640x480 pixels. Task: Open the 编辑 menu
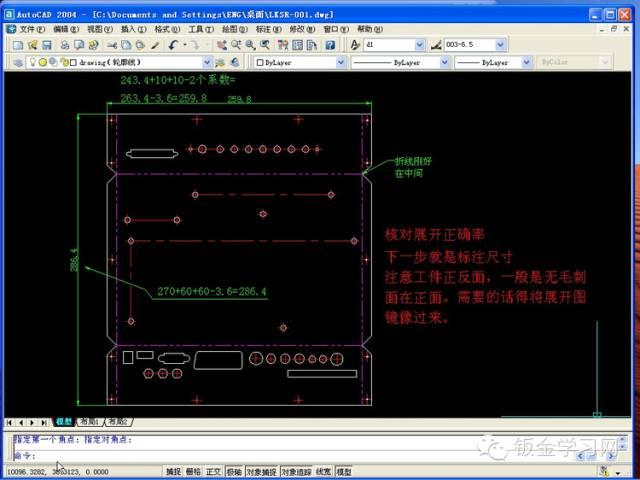click(66, 29)
